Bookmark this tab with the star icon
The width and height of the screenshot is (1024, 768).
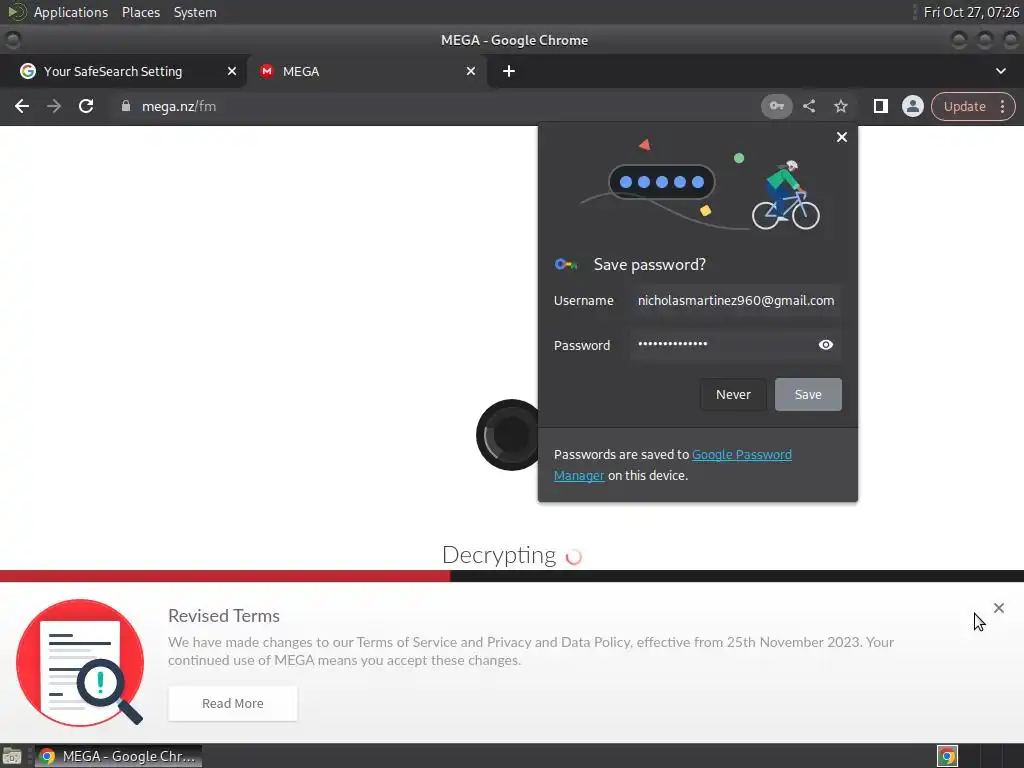(840, 106)
